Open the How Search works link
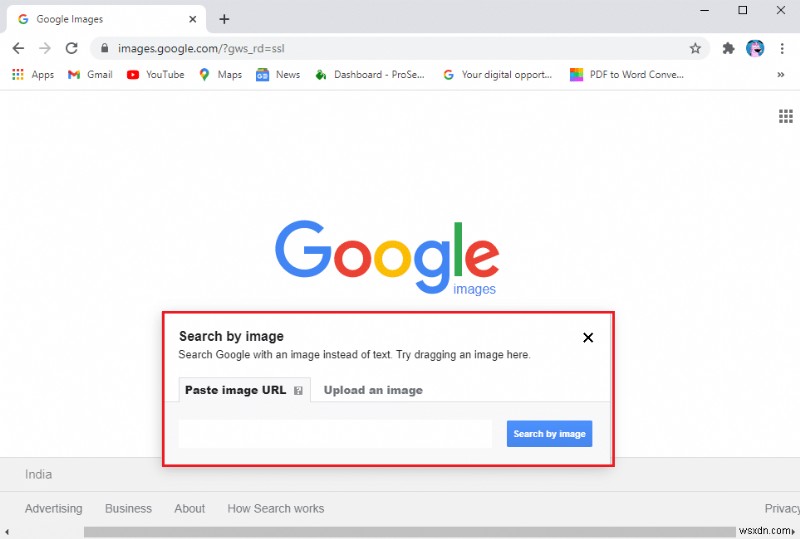Image resolution: width=800 pixels, height=539 pixels. [276, 508]
